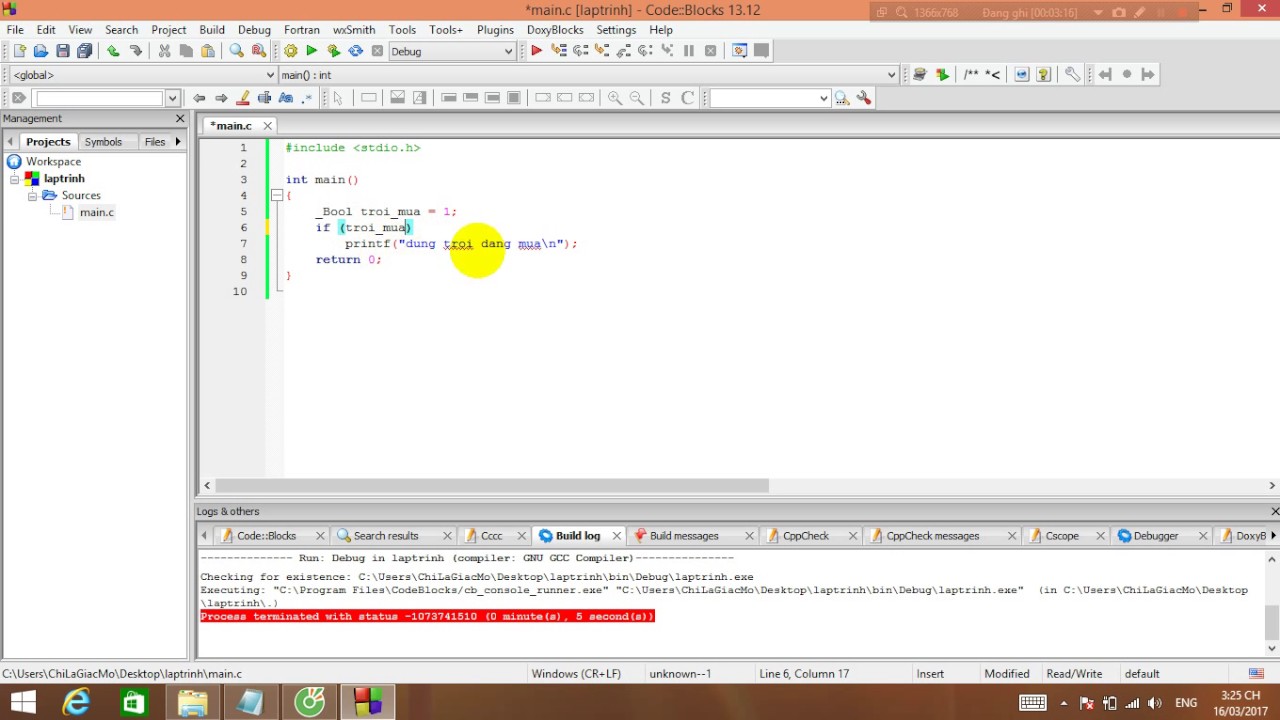The image size is (1280, 720).
Task: Switch to the Symbols tab
Action: point(103,142)
